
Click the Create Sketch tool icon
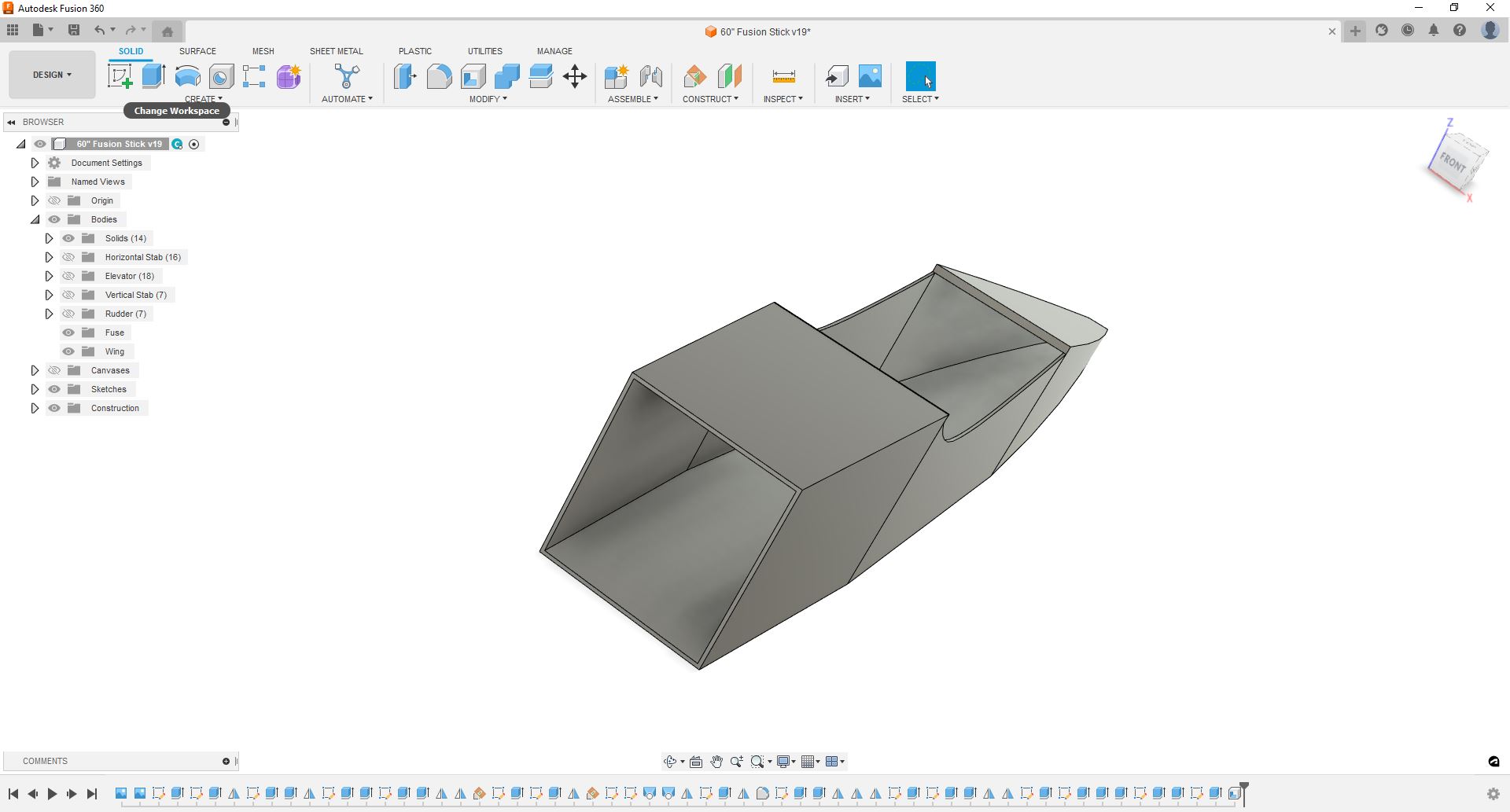click(120, 76)
